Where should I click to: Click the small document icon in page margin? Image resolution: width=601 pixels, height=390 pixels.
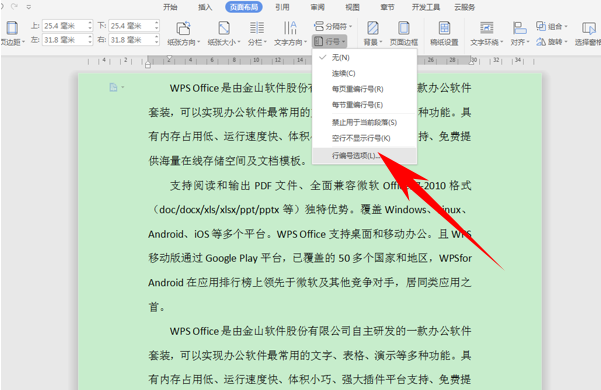(x=113, y=87)
